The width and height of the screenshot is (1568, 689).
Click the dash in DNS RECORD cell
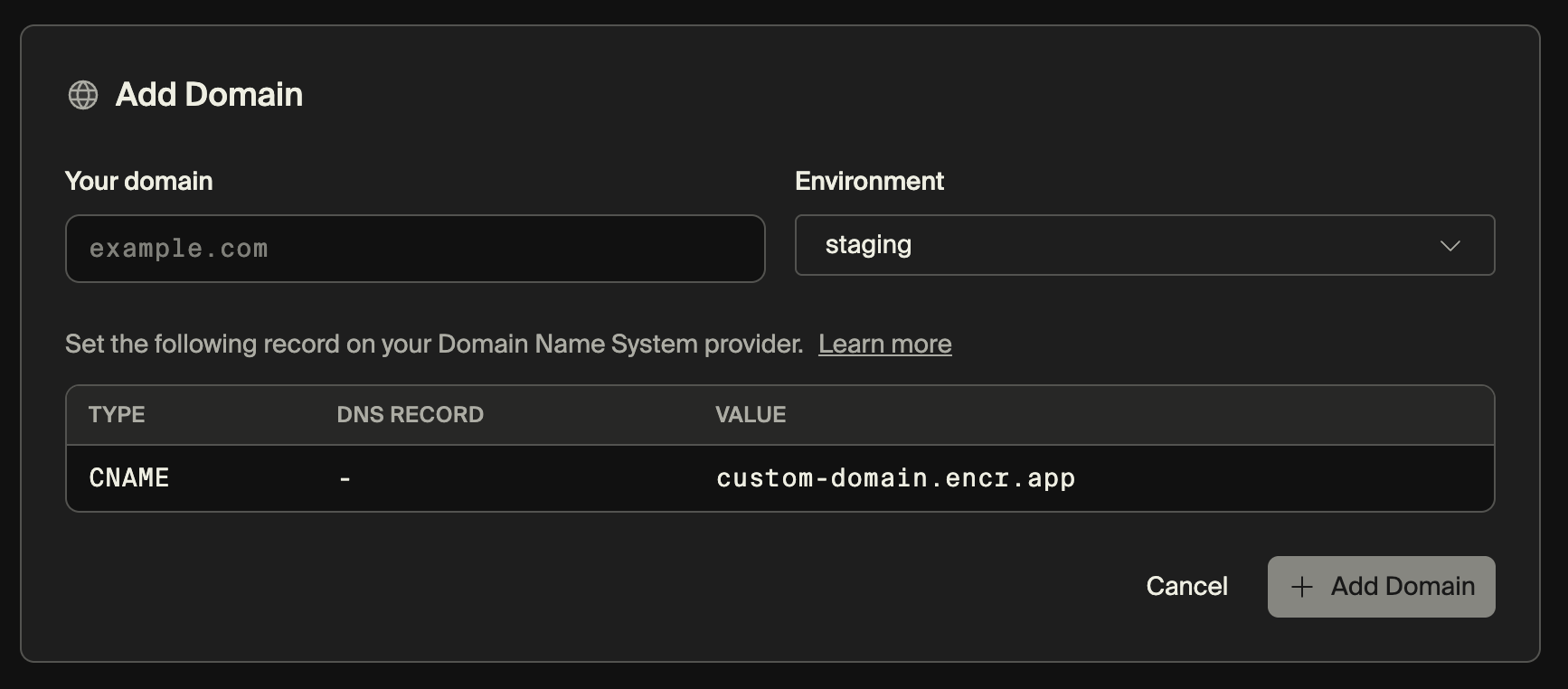coord(345,478)
